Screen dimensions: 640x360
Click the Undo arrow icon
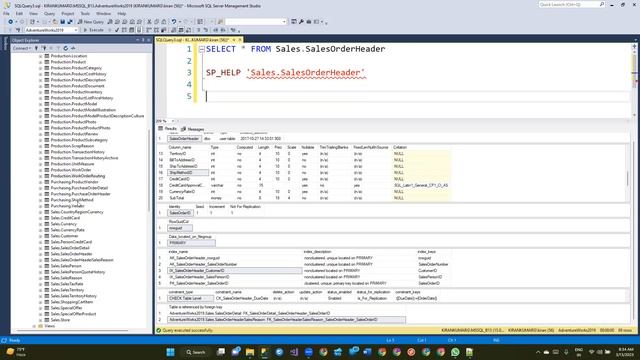coord(174,22)
